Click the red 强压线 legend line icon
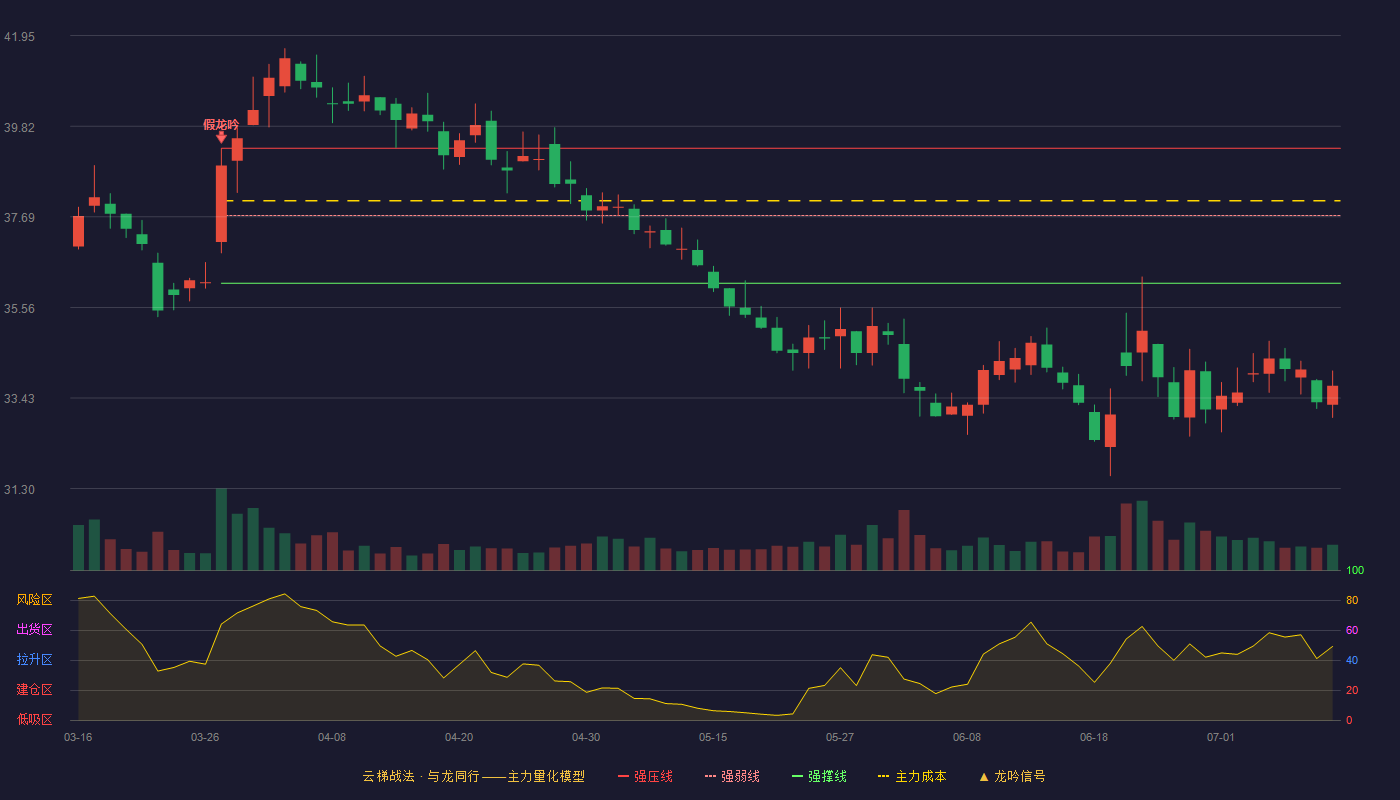 [x=624, y=776]
